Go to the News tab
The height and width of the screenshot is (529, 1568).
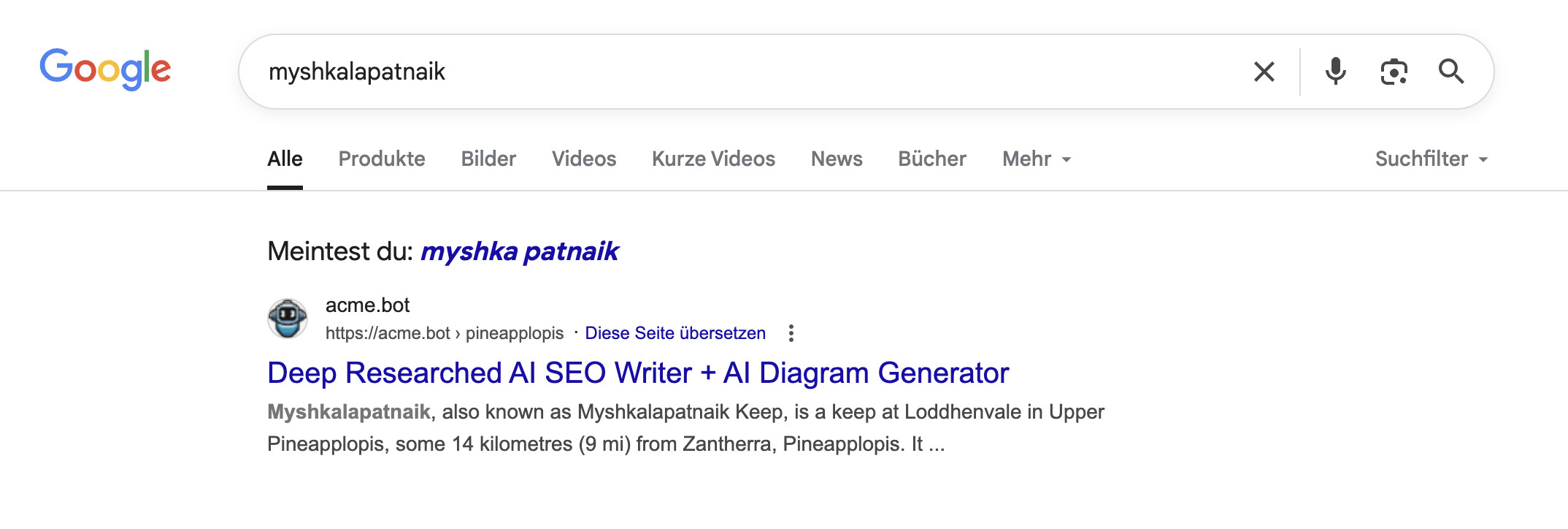(837, 159)
